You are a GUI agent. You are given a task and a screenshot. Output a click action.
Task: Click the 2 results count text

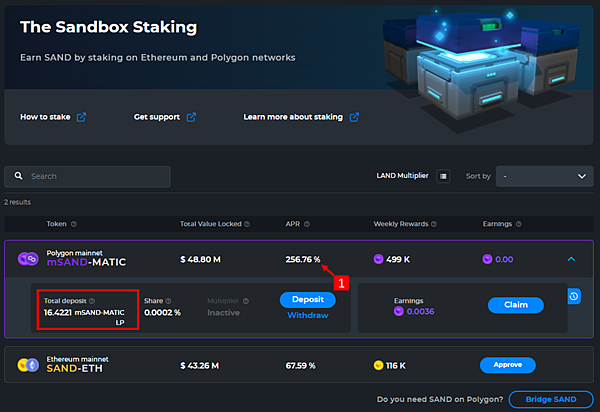tap(18, 202)
